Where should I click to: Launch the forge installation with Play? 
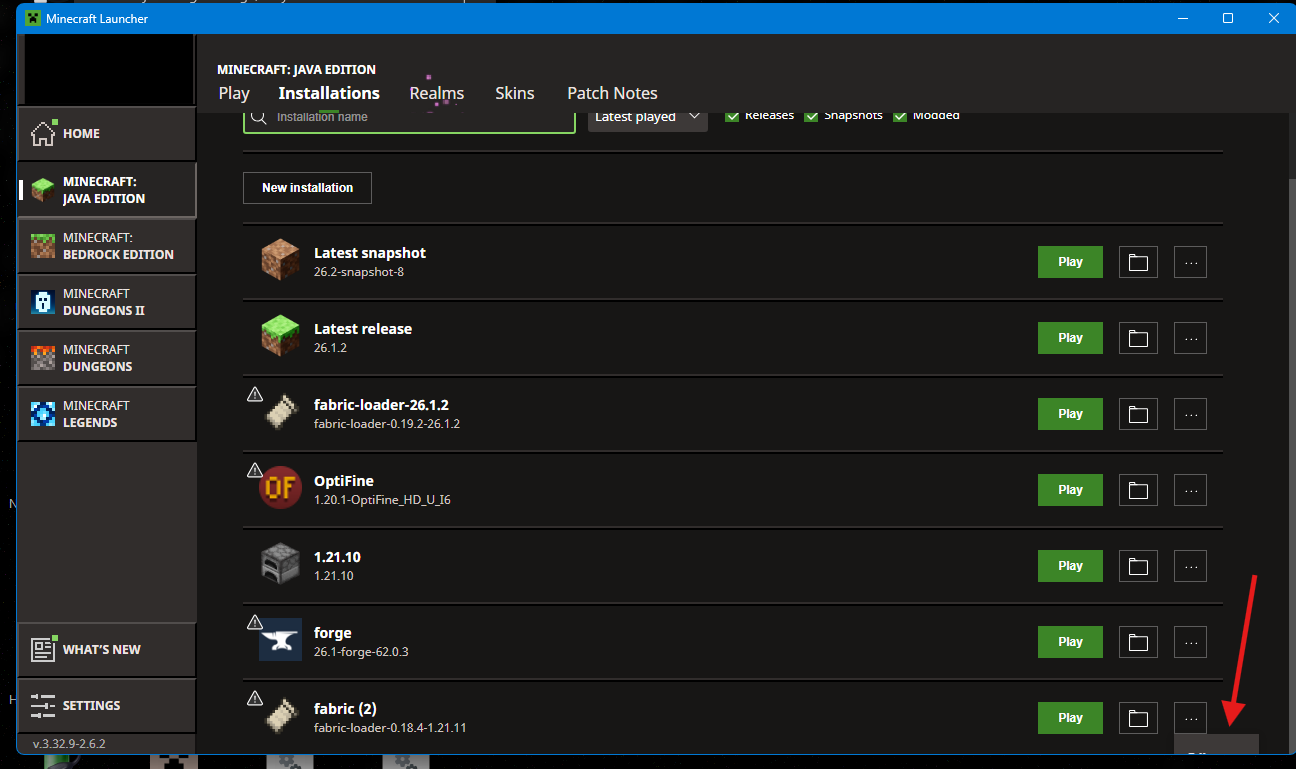tap(1070, 642)
